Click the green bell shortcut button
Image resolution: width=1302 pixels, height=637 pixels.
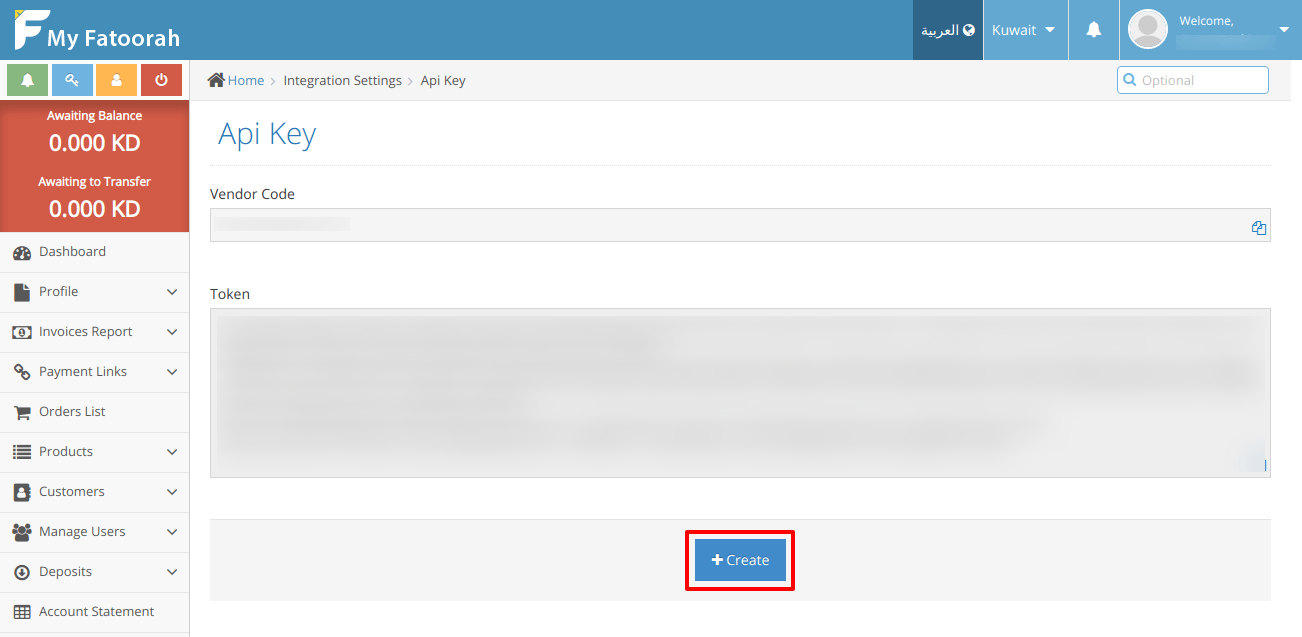[28, 80]
